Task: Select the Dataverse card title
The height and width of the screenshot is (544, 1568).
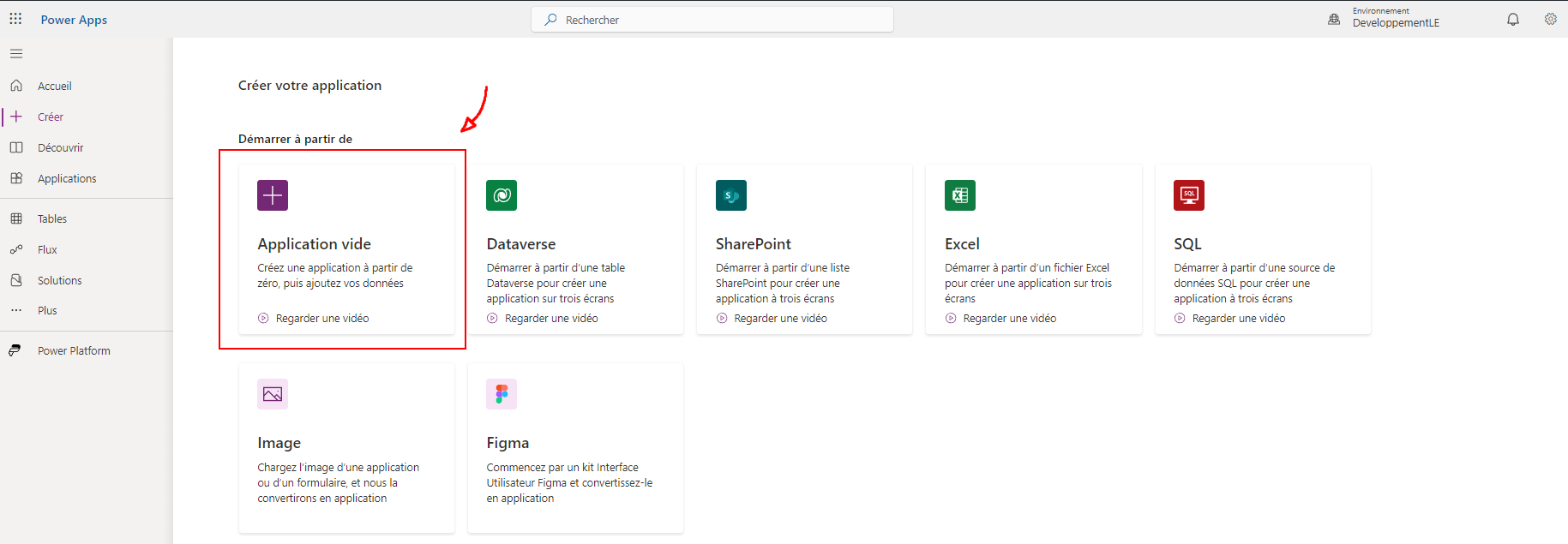Action: (520, 244)
